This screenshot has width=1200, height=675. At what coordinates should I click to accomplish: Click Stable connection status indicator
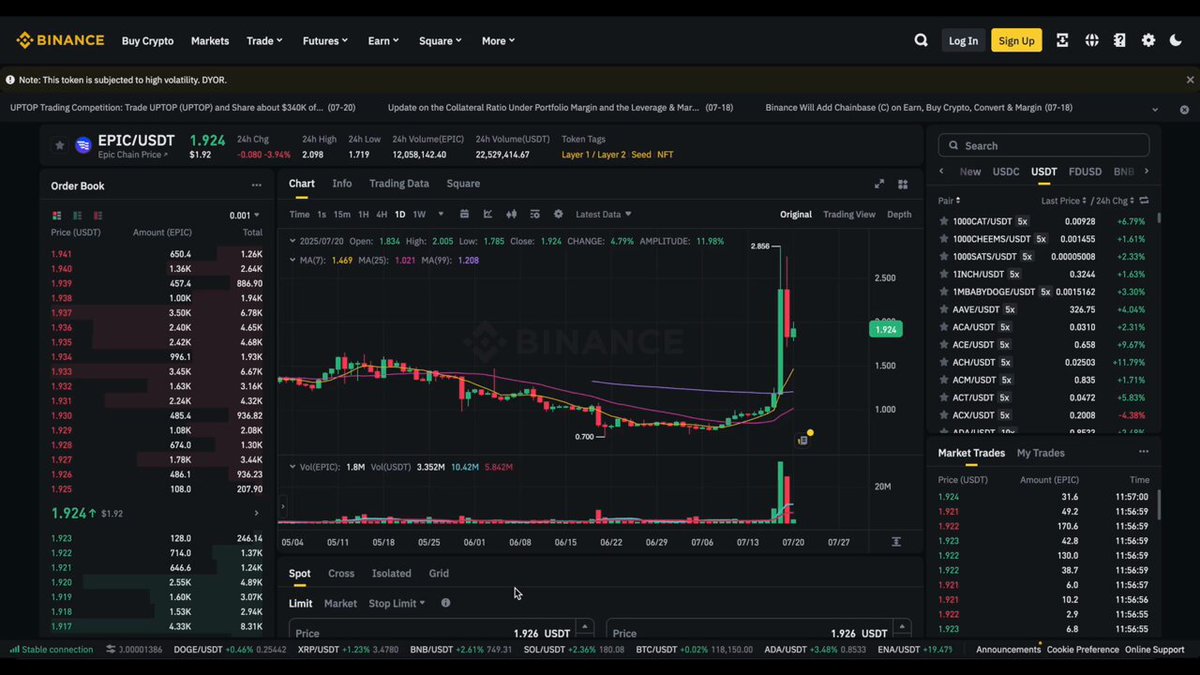51,649
